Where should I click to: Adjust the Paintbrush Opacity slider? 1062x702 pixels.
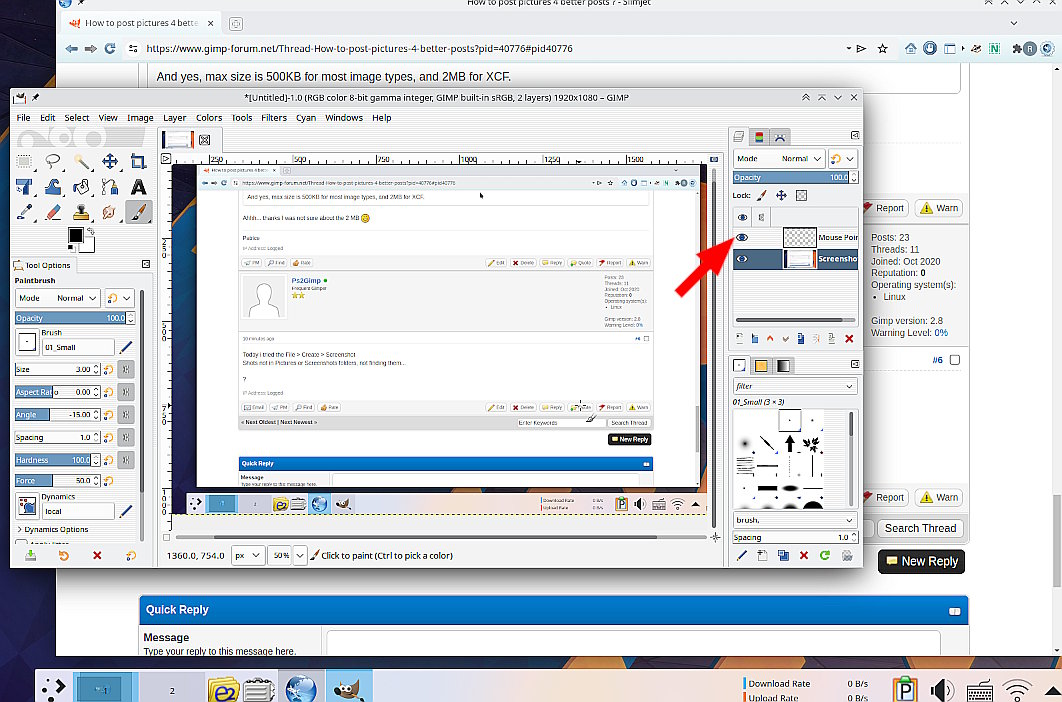tap(75, 318)
